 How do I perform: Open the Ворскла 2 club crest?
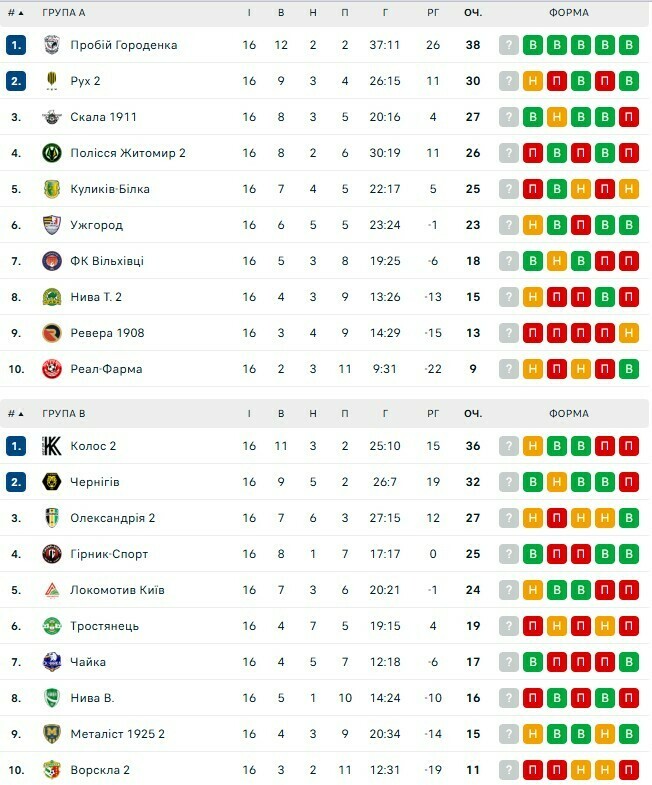pyautogui.click(x=52, y=770)
